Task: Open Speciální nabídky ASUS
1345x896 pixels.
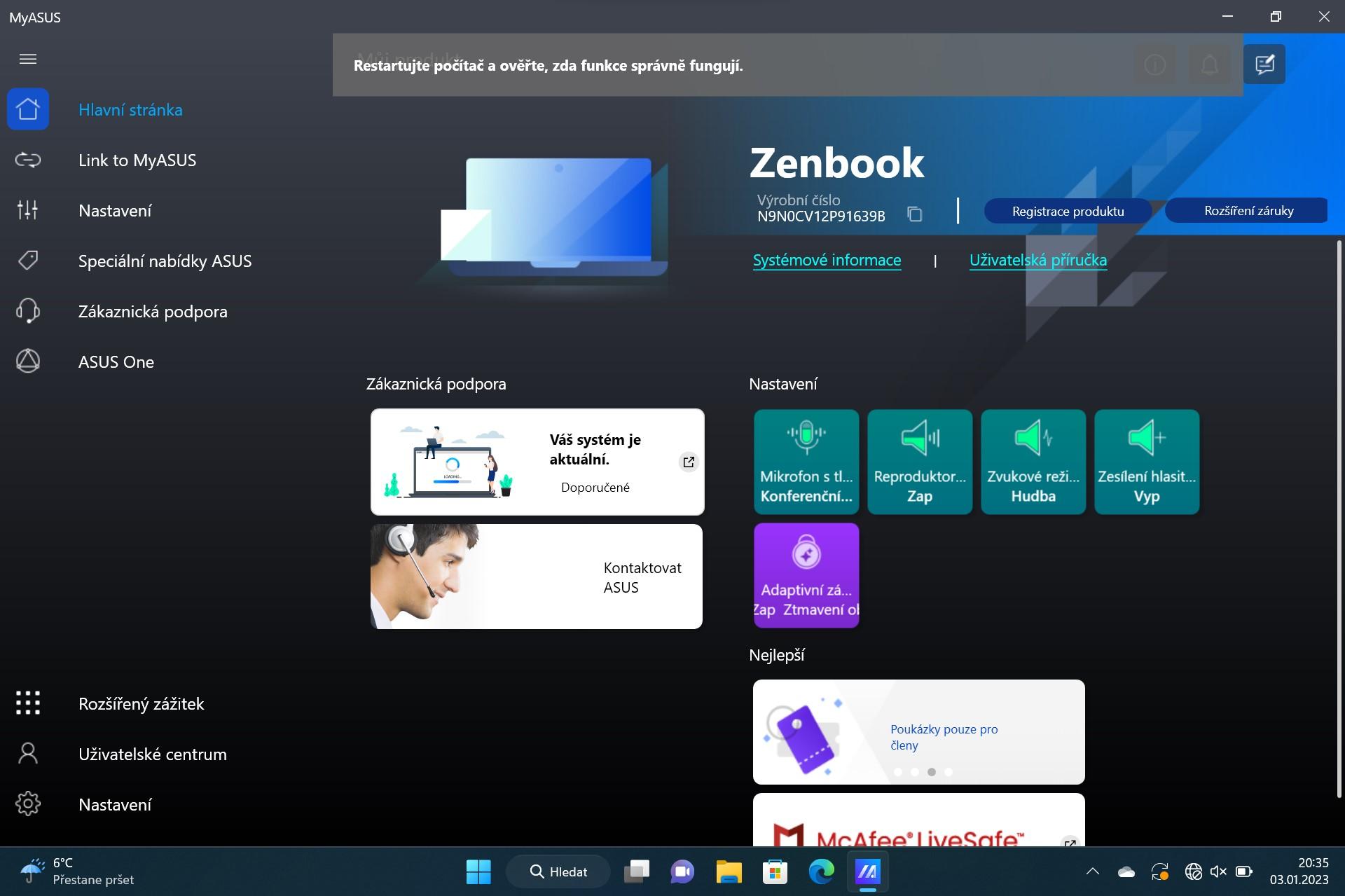Action: pos(165,261)
